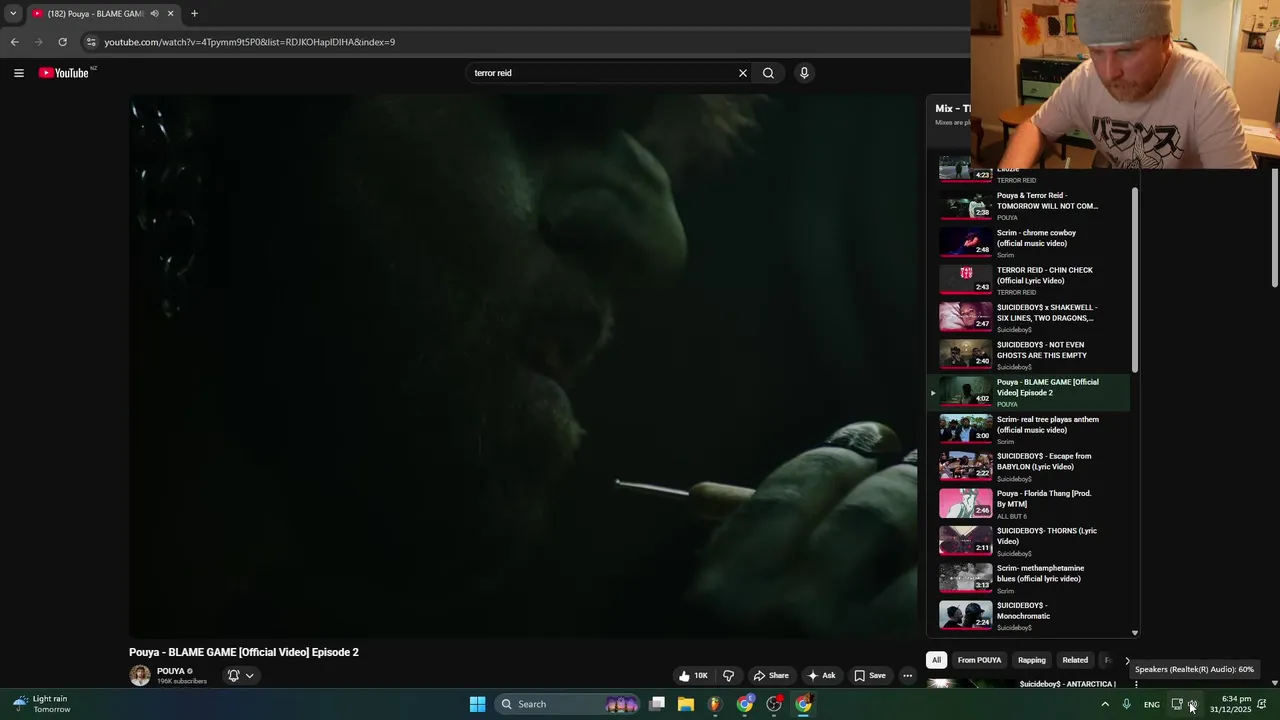The height and width of the screenshot is (720, 1280).
Task: Play 'Scrim - chrome cowboy' from playlist
Action: click(x=1030, y=243)
